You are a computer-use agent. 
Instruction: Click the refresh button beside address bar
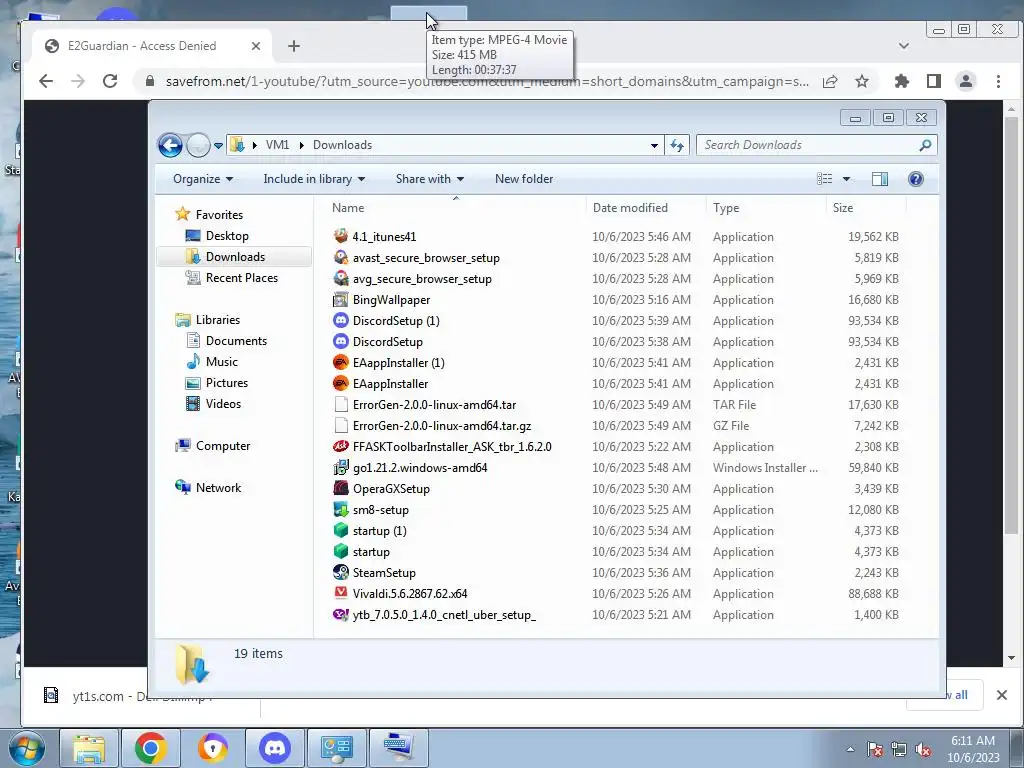click(677, 145)
